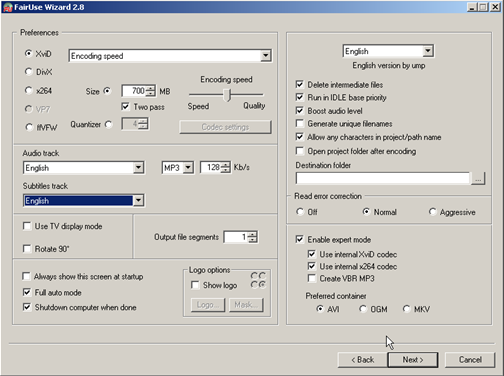Viewport: 504px width, 376px height.
Task: Enable the Show logo checkbox
Action: point(195,285)
